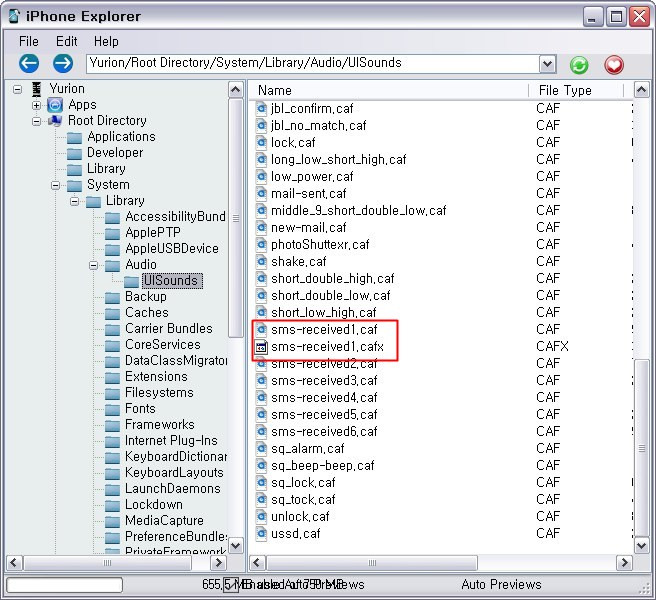Collapse the Audio folder node
This screenshot has height=600, width=656.
click(x=94, y=265)
